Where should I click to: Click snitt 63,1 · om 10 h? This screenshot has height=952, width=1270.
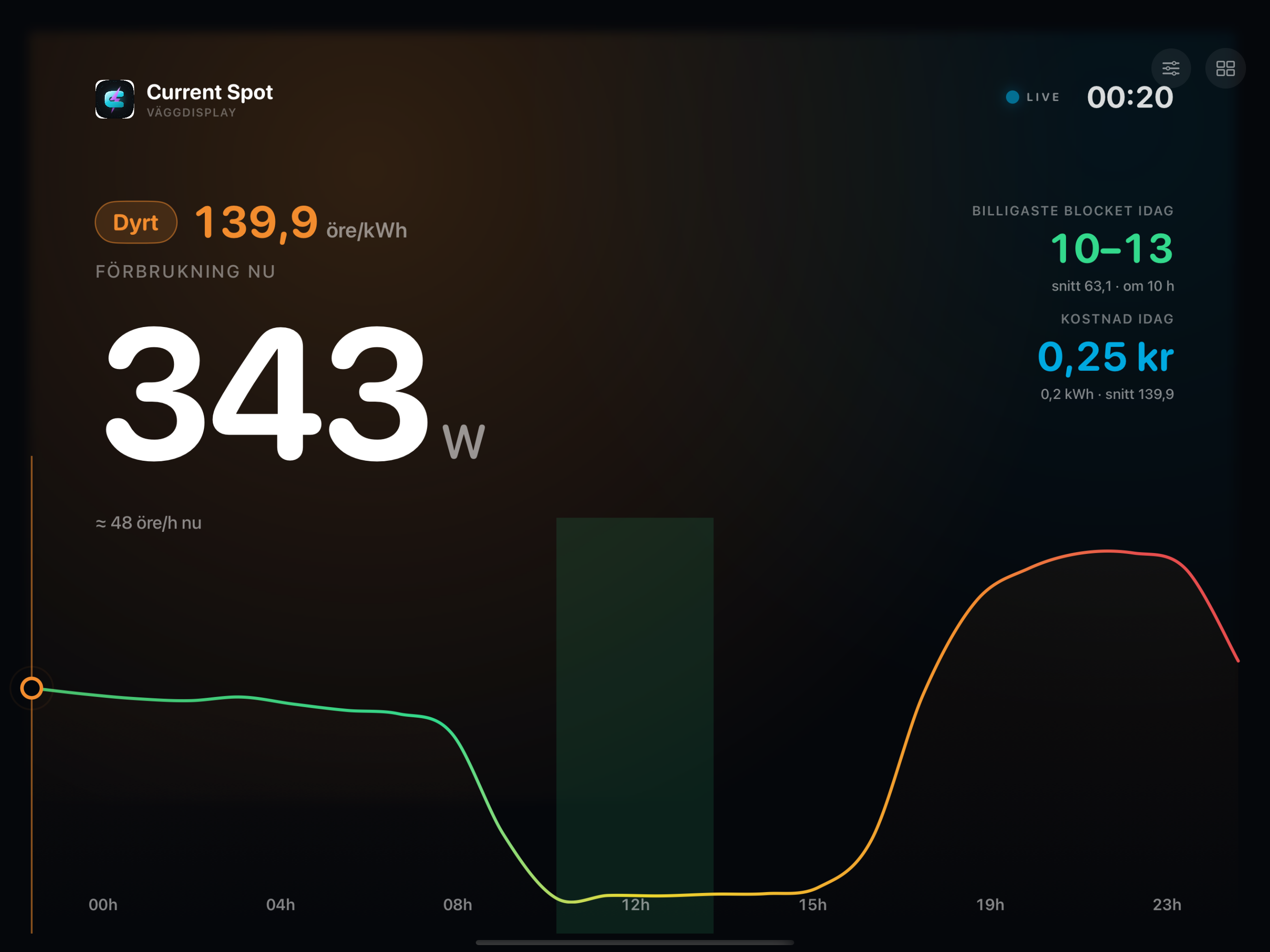(1112, 286)
